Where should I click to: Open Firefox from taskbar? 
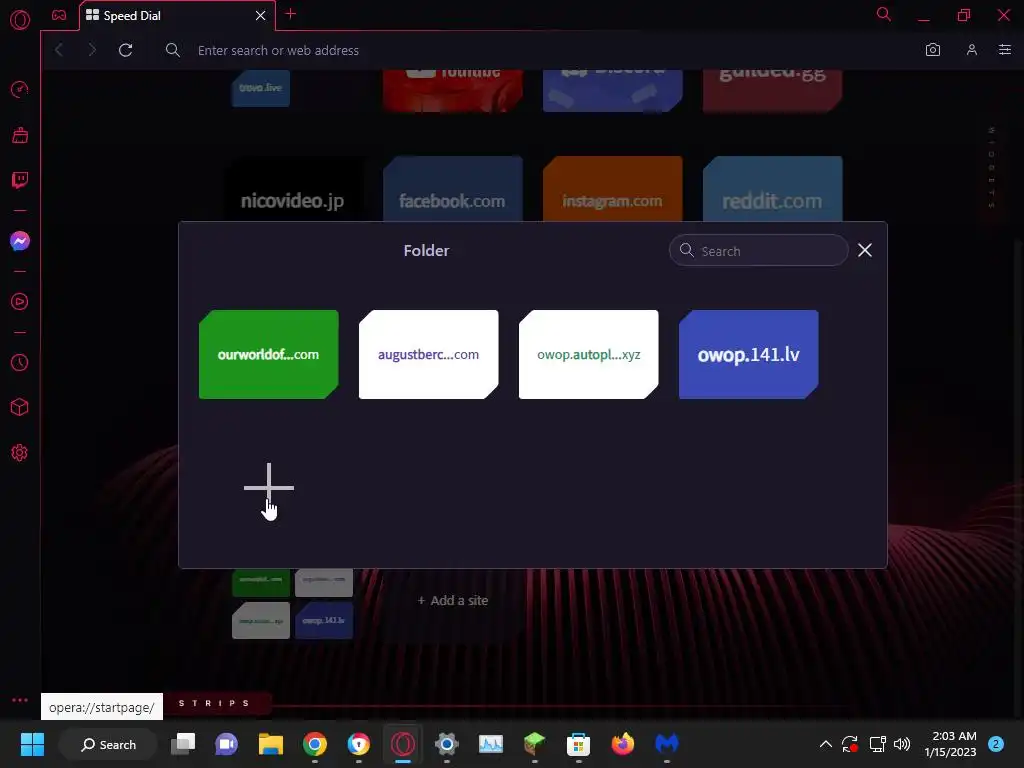click(x=622, y=744)
